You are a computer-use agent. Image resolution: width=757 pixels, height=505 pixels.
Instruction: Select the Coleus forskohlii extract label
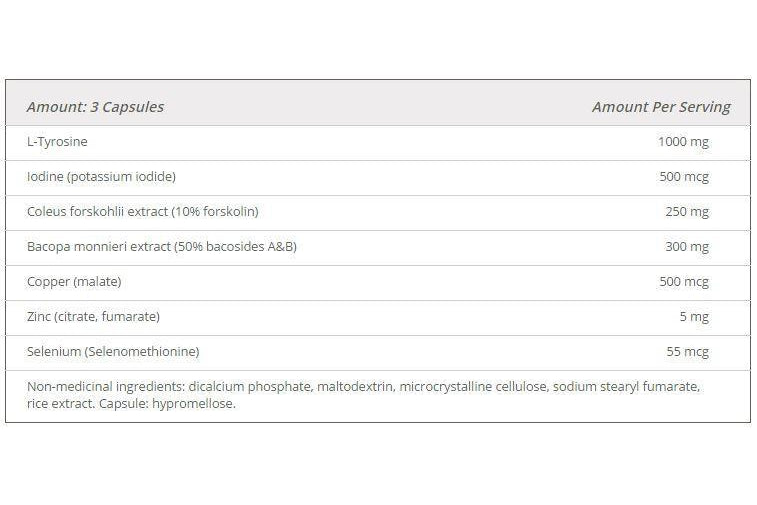[x=142, y=212]
